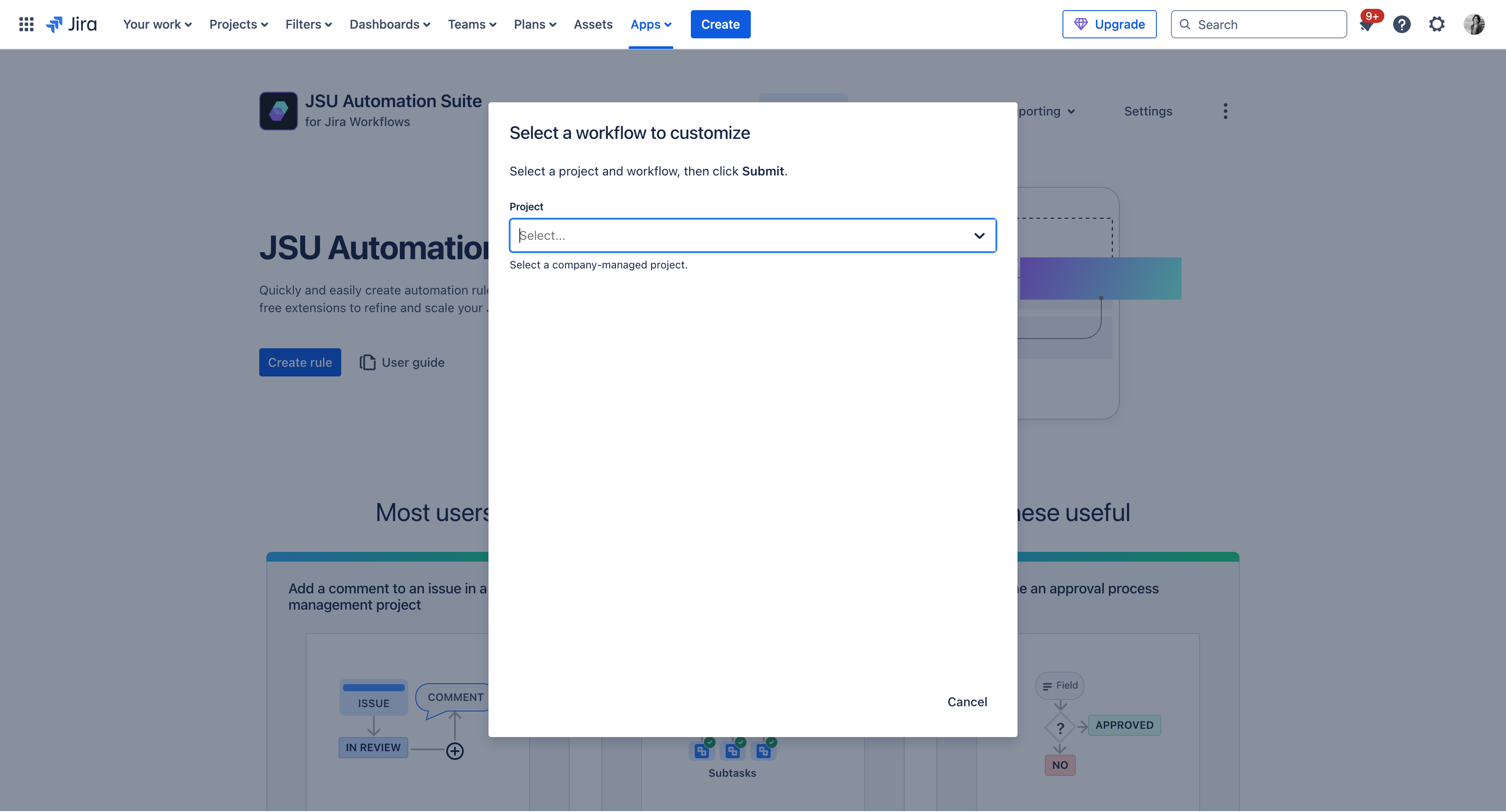Image resolution: width=1506 pixels, height=812 pixels.
Task: Click the User guide document icon
Action: point(367,362)
